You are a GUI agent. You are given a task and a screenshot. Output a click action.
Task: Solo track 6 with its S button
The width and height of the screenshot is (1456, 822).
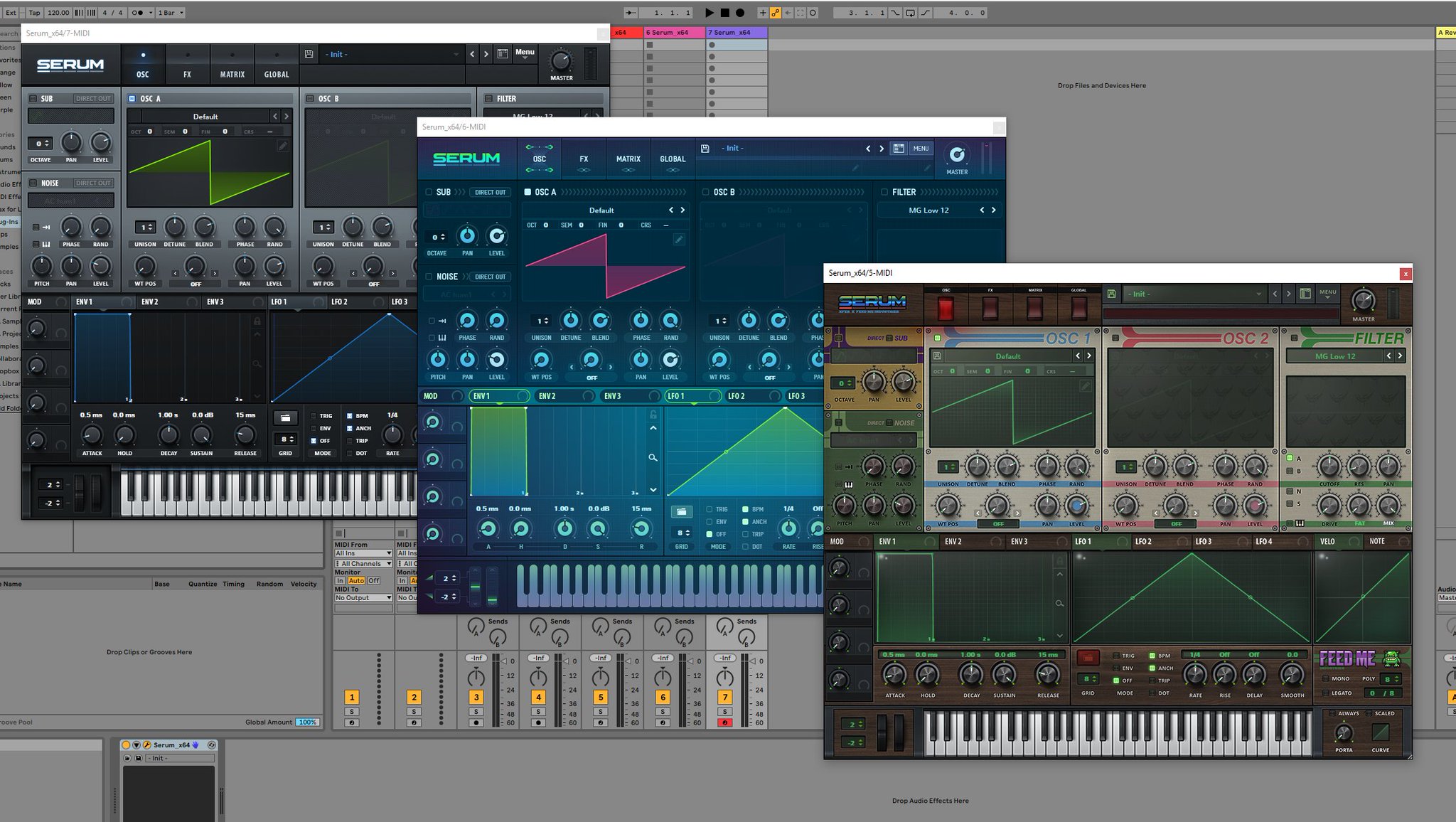coord(663,712)
